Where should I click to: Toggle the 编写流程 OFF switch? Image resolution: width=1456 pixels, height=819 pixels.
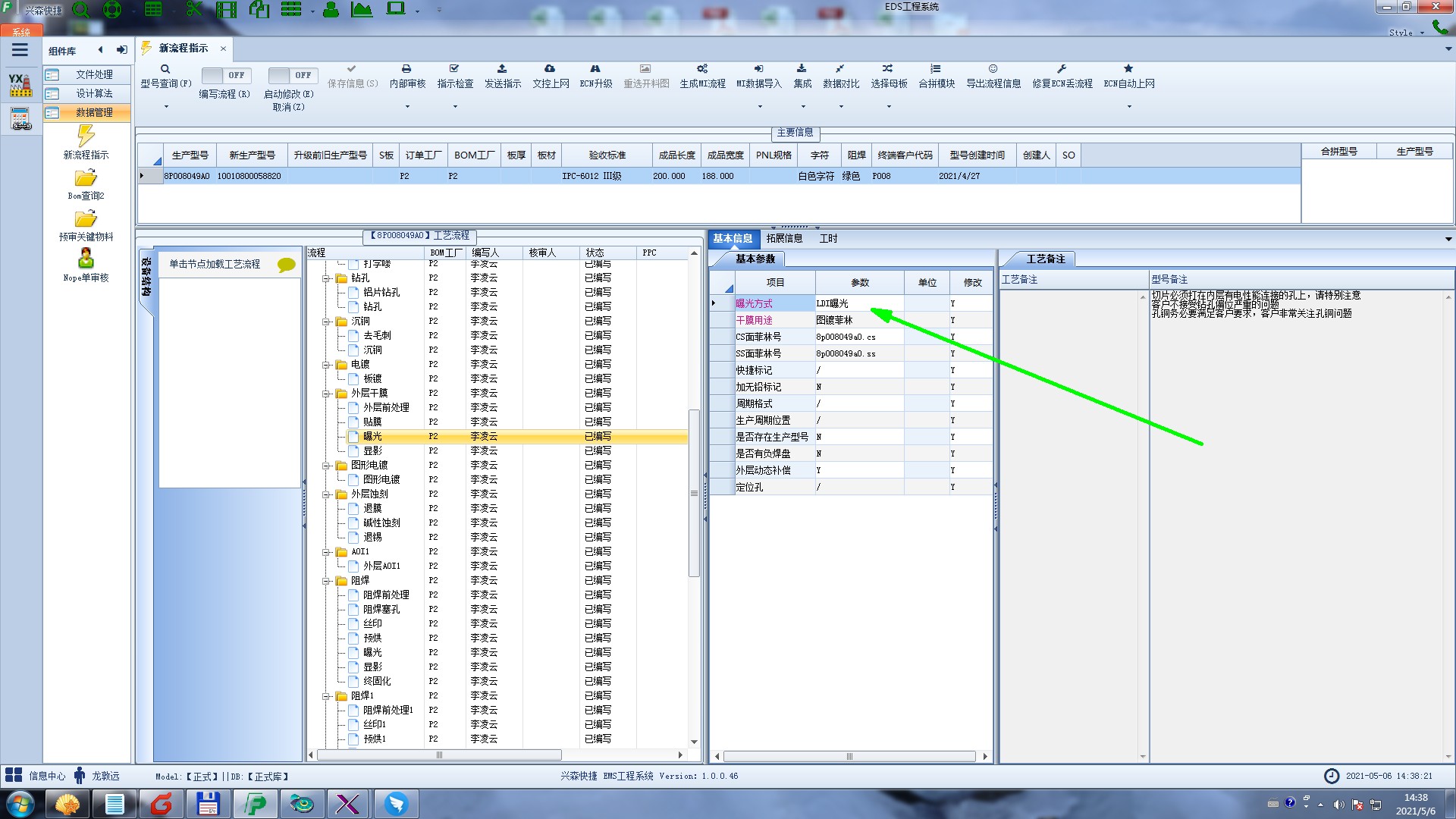pos(224,75)
